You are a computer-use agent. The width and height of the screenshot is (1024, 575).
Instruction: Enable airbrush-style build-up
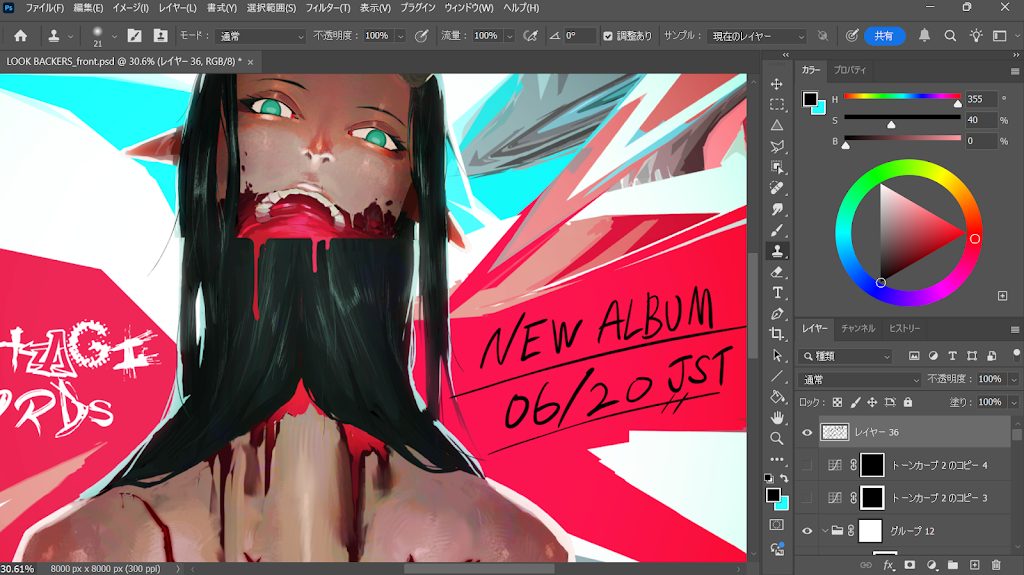pyautogui.click(x=531, y=36)
